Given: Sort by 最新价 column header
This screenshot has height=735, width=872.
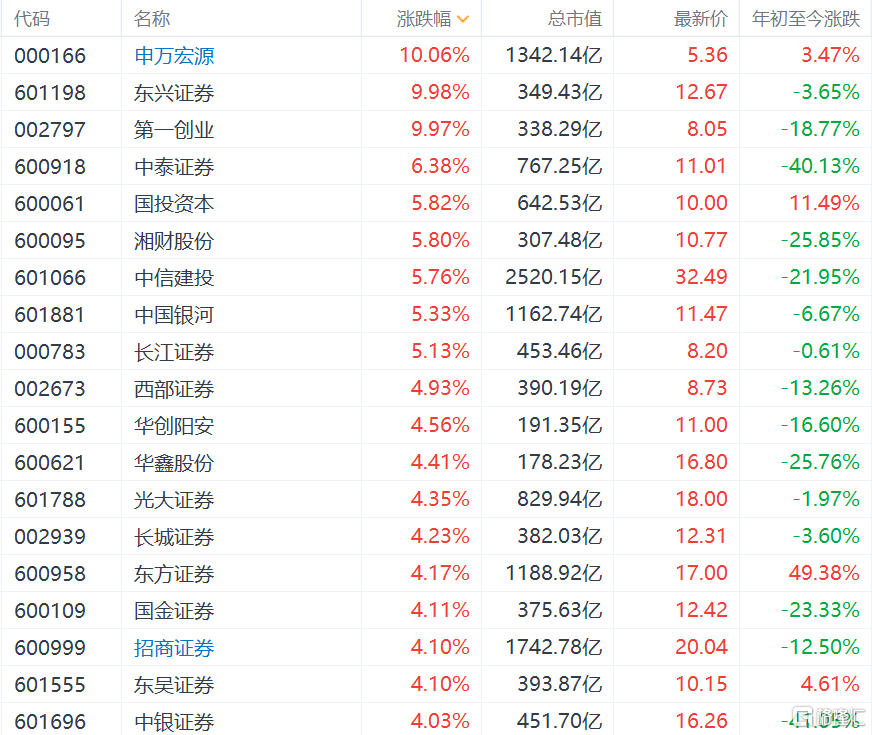Looking at the screenshot, I should coord(701,19).
